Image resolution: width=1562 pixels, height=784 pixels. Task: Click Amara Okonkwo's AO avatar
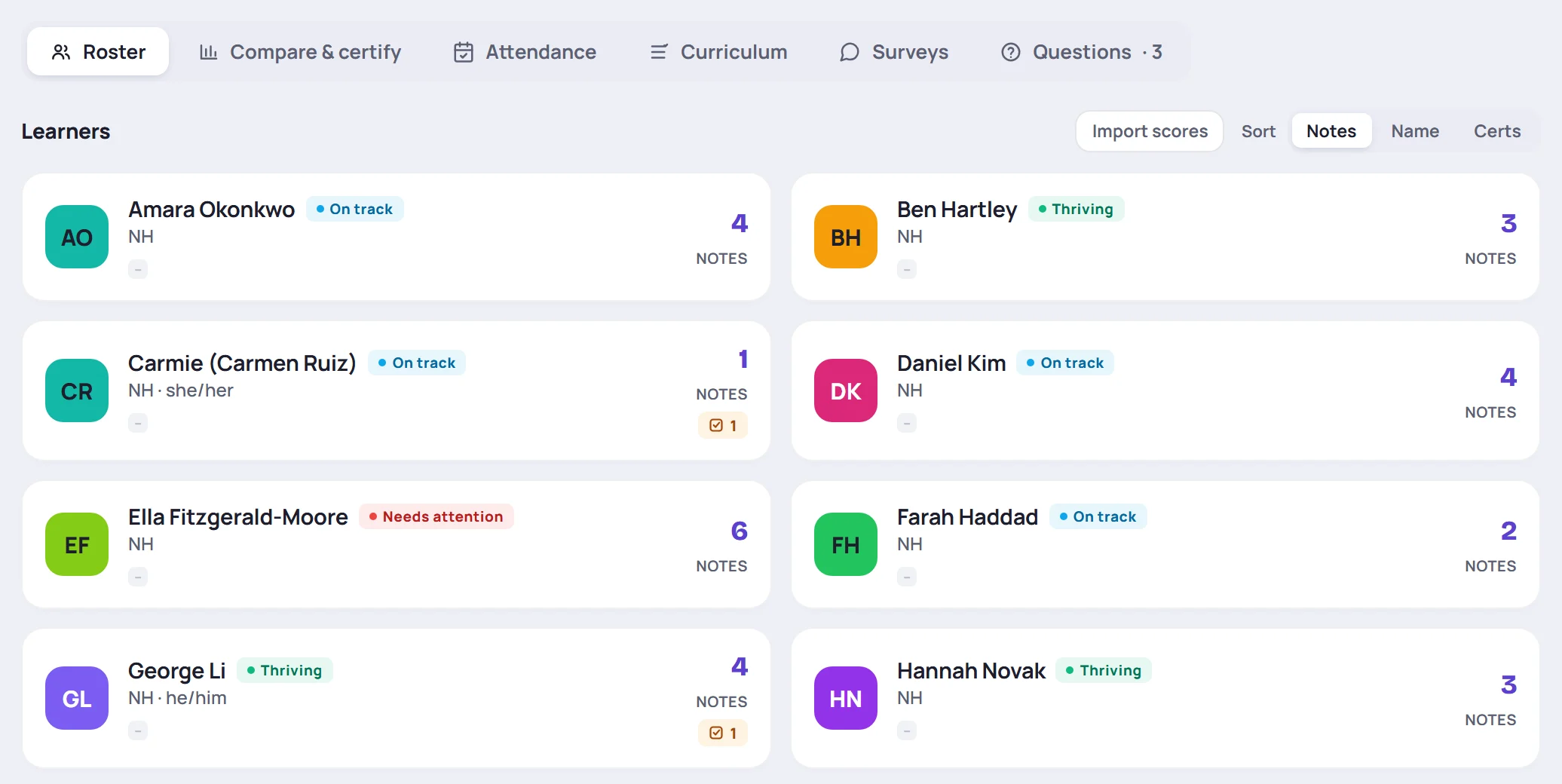77,237
